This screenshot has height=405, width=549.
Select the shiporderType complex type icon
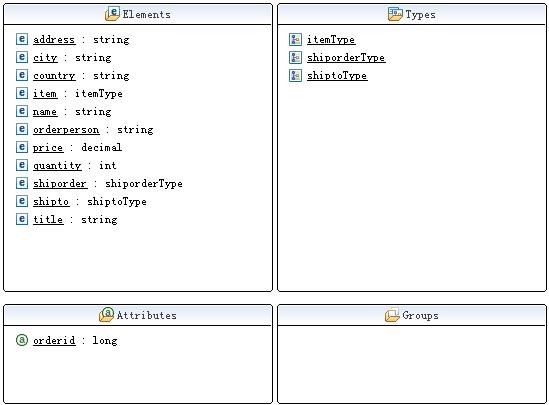tap(295, 57)
